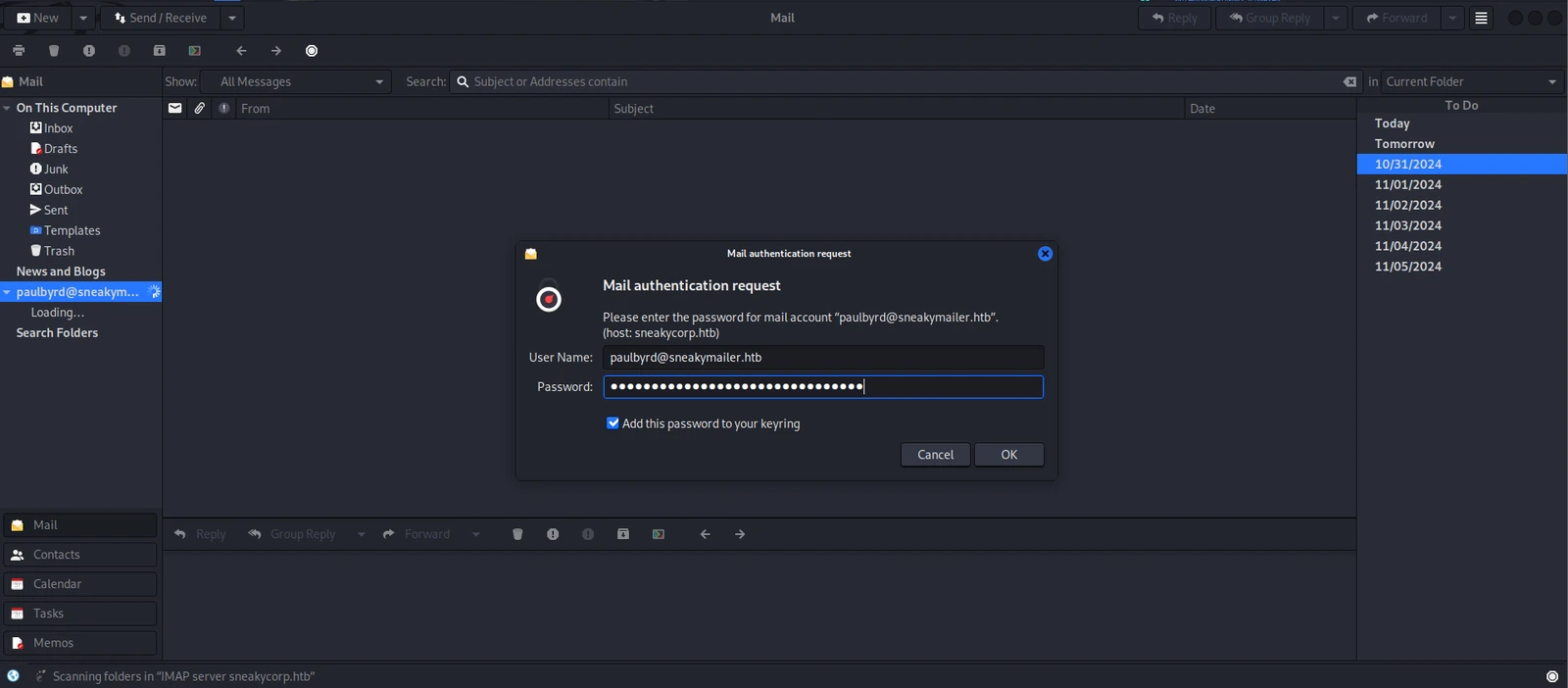Select the Junk folder
The image size is (1568, 688).
point(49,170)
